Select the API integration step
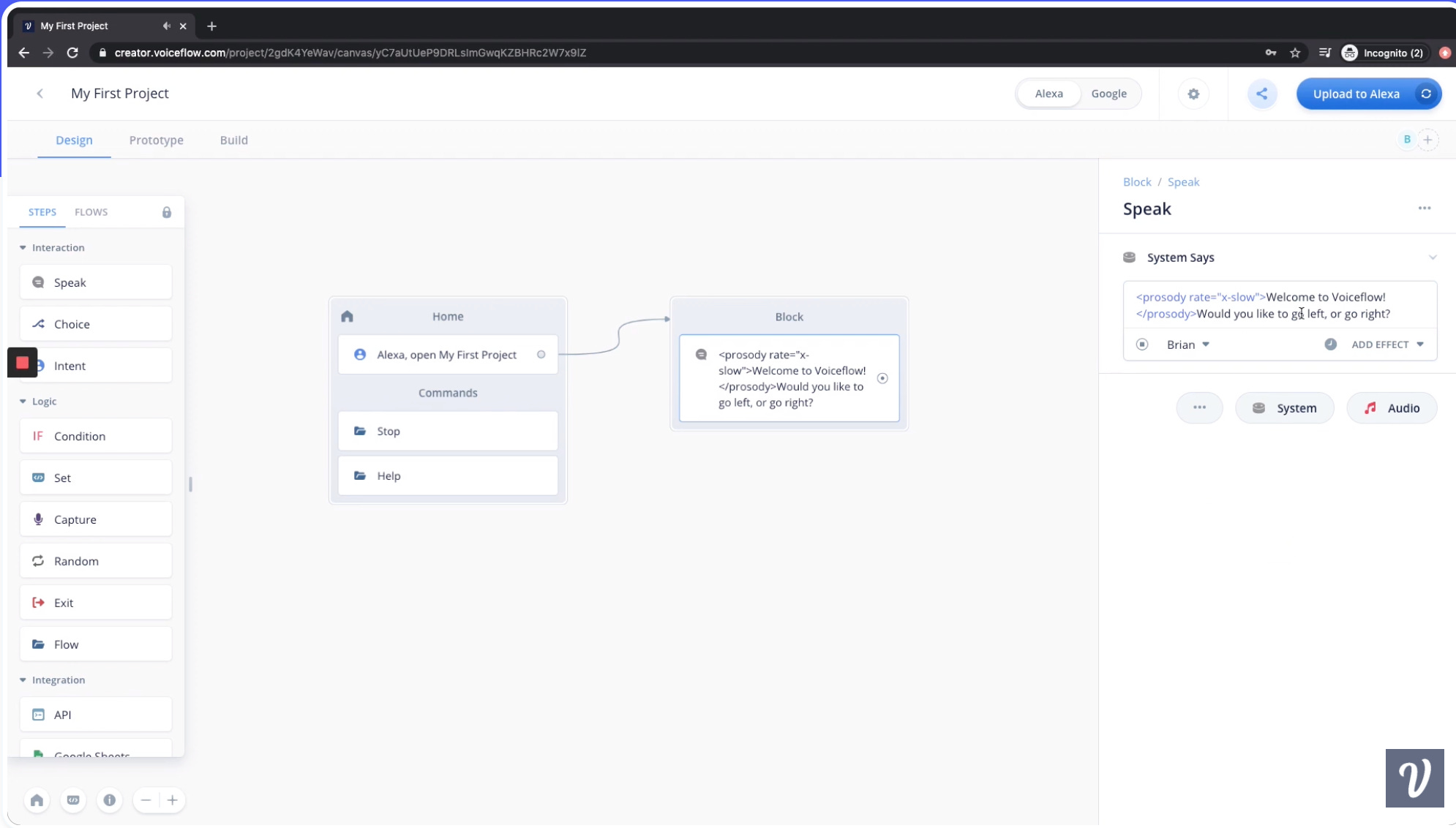 96,715
